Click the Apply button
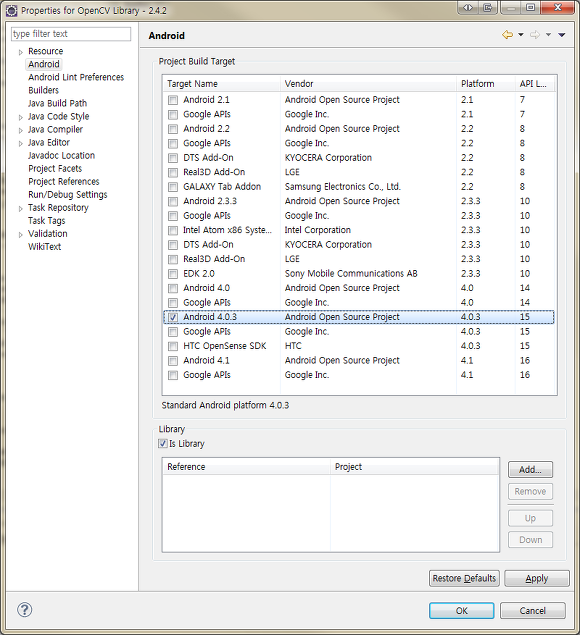The image size is (580, 635). click(537, 578)
